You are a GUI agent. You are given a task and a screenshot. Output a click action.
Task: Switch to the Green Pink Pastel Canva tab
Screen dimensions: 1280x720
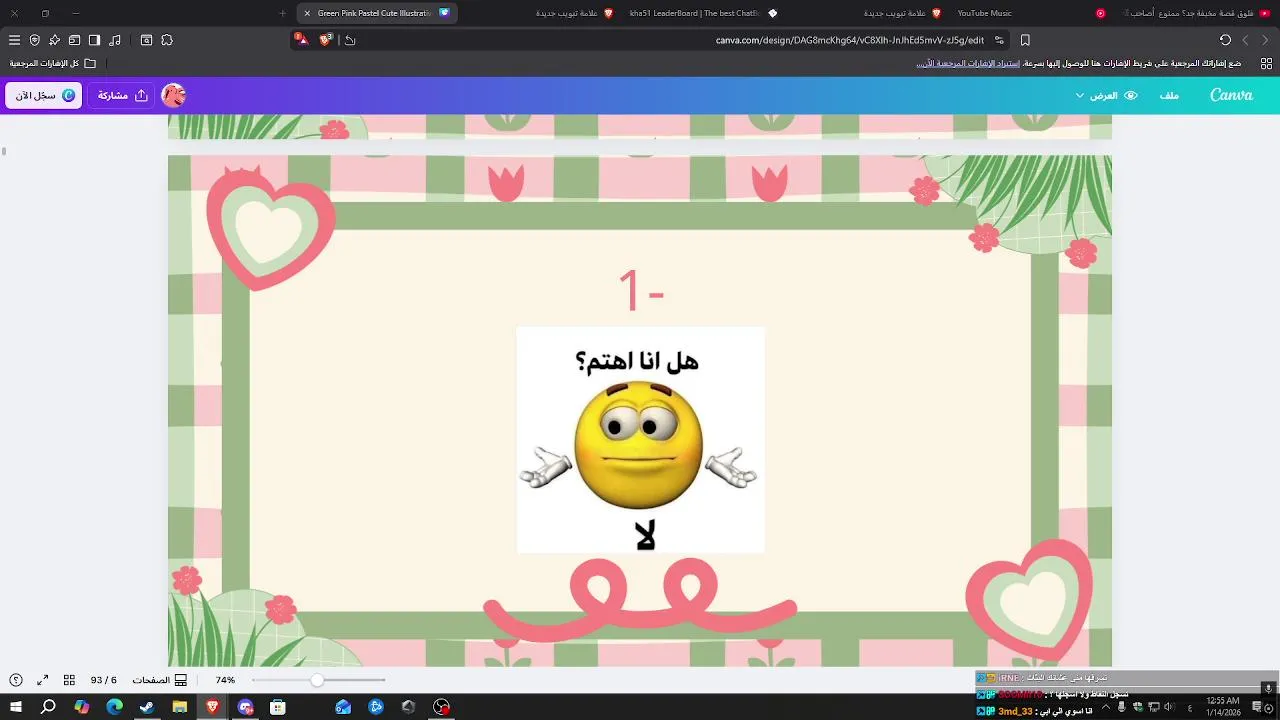(x=376, y=13)
